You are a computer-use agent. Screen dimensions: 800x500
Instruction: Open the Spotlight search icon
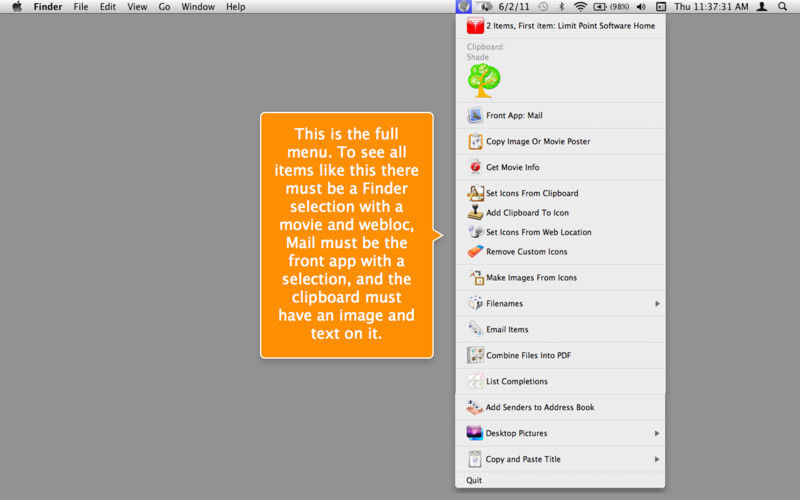pos(783,7)
